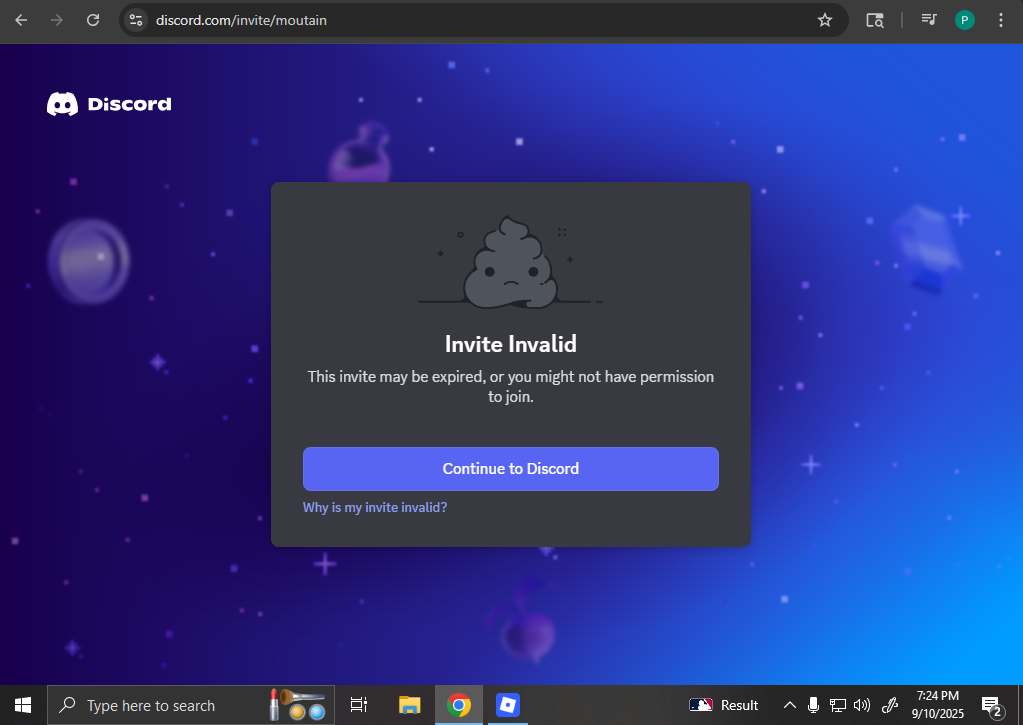This screenshot has height=725, width=1023.
Task: Open the Google Lens search icon in the toolbar
Action: [x=875, y=20]
